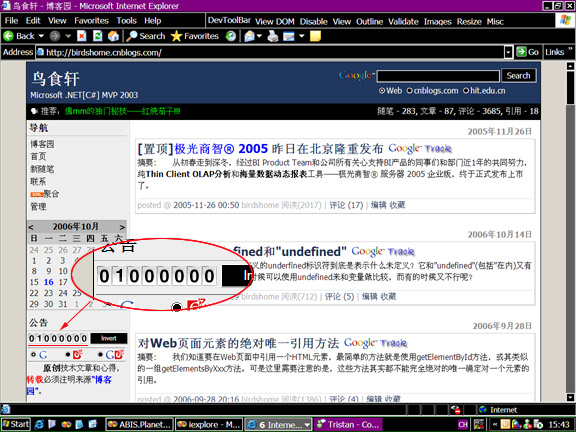Click the blocked popup icon in status bar
Image resolution: width=576 pixels, height=432 pixels.
(456, 410)
